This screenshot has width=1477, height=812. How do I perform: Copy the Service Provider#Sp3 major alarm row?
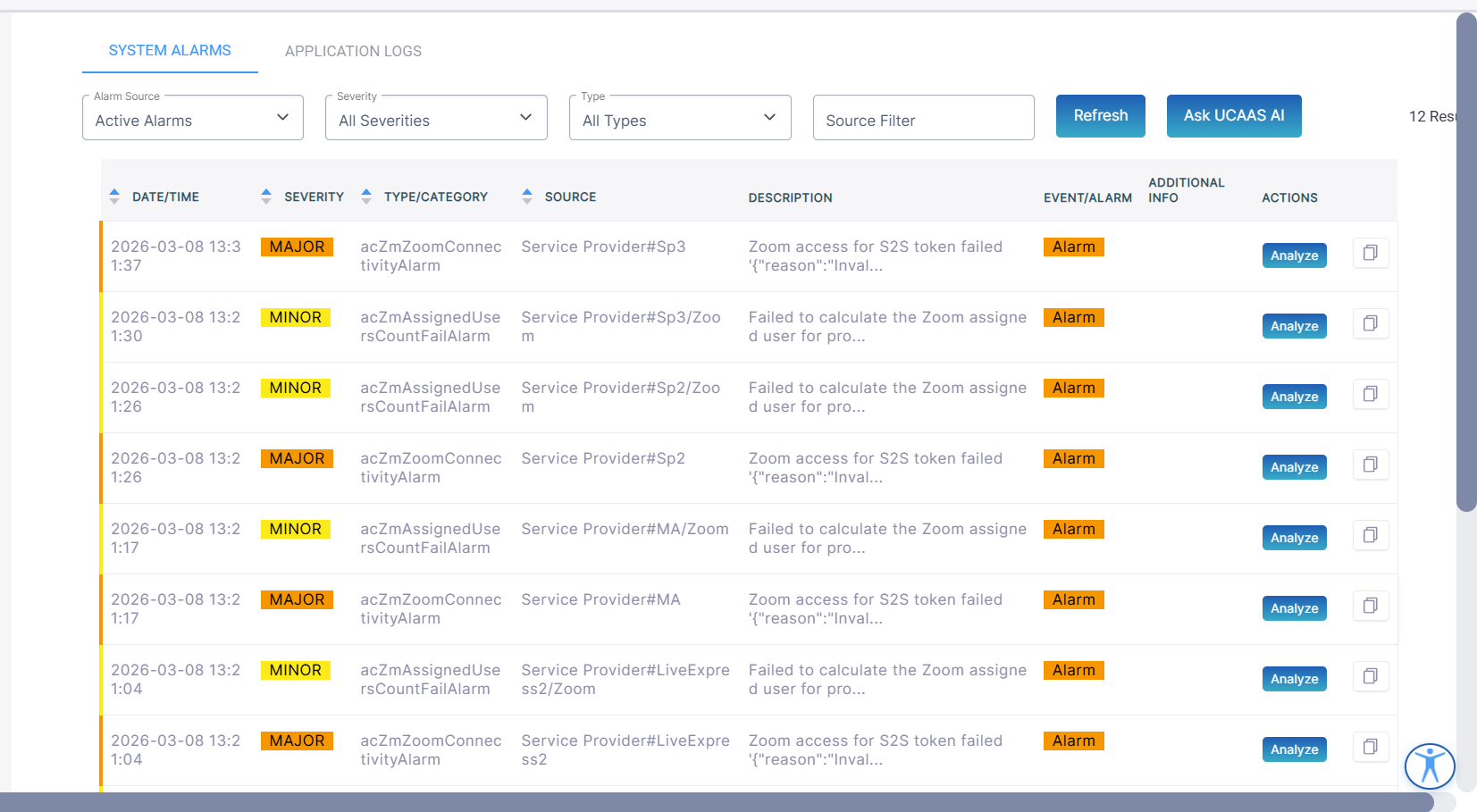tap(1370, 253)
